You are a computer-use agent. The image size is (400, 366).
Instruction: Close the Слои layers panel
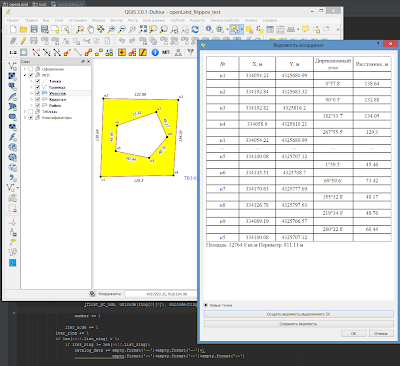coord(88,62)
